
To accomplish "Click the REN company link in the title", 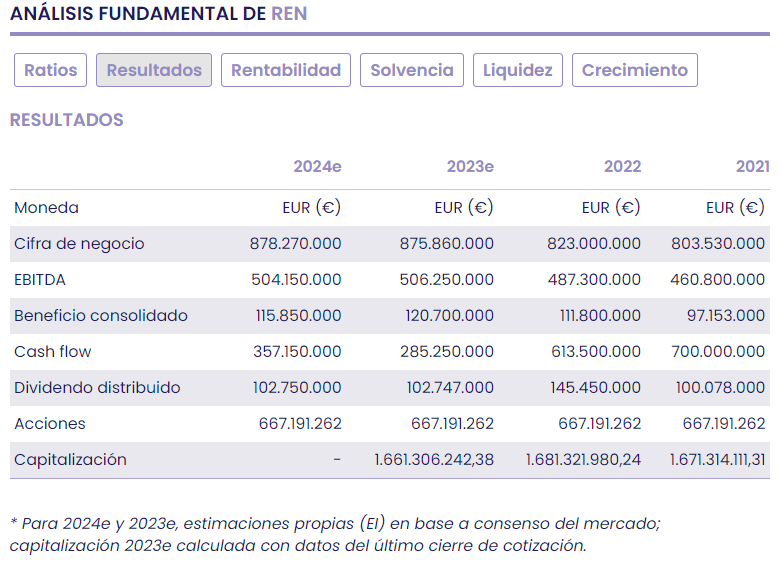I will [289, 14].
